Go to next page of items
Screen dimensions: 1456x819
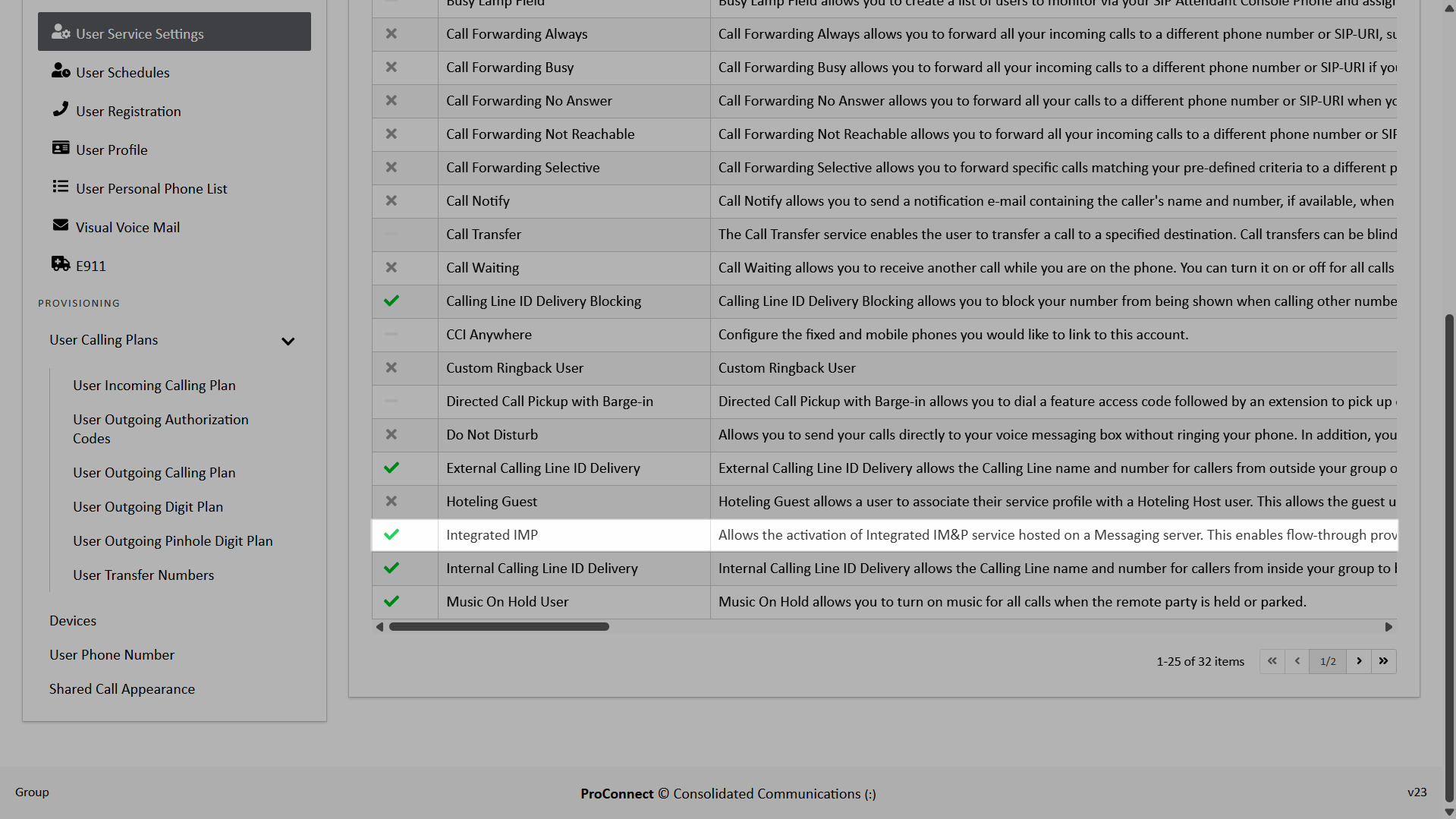pyautogui.click(x=1359, y=661)
